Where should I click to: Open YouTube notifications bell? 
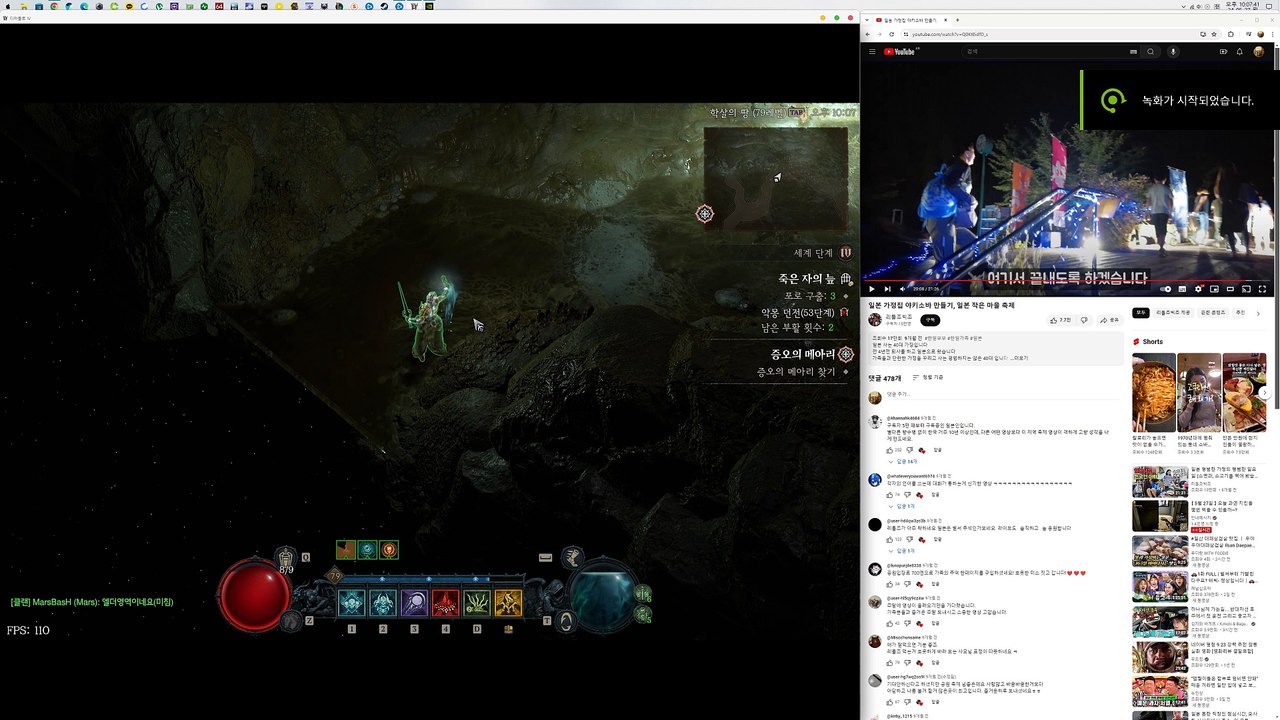[1240, 52]
